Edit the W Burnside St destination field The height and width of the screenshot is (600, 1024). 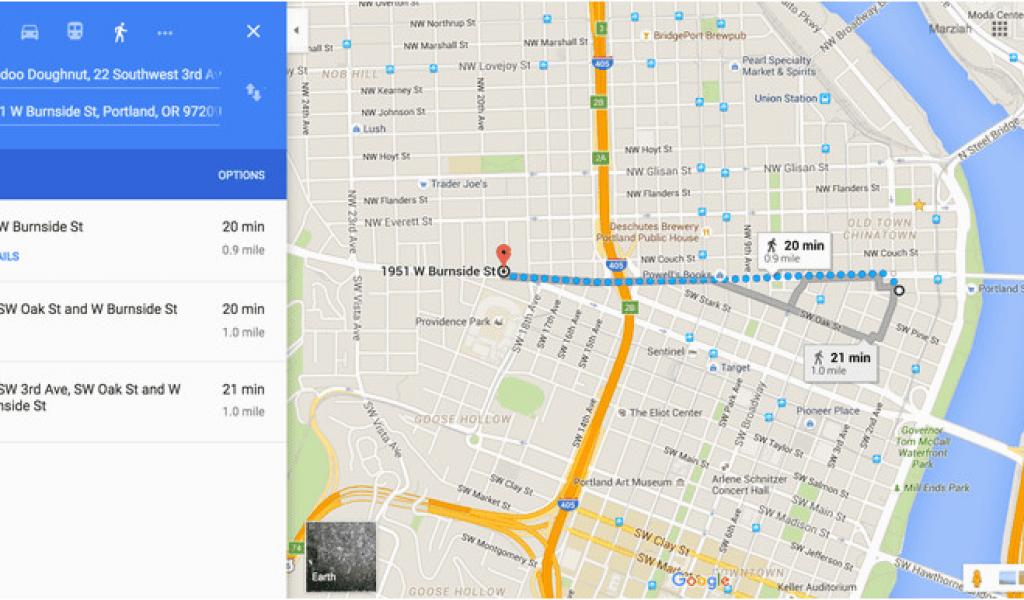110,112
